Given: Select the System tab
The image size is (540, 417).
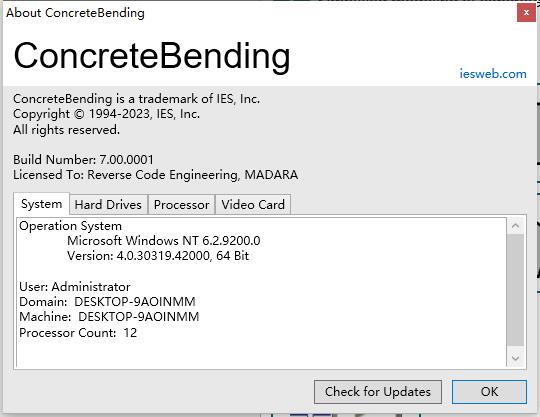Looking at the screenshot, I should point(42,204).
